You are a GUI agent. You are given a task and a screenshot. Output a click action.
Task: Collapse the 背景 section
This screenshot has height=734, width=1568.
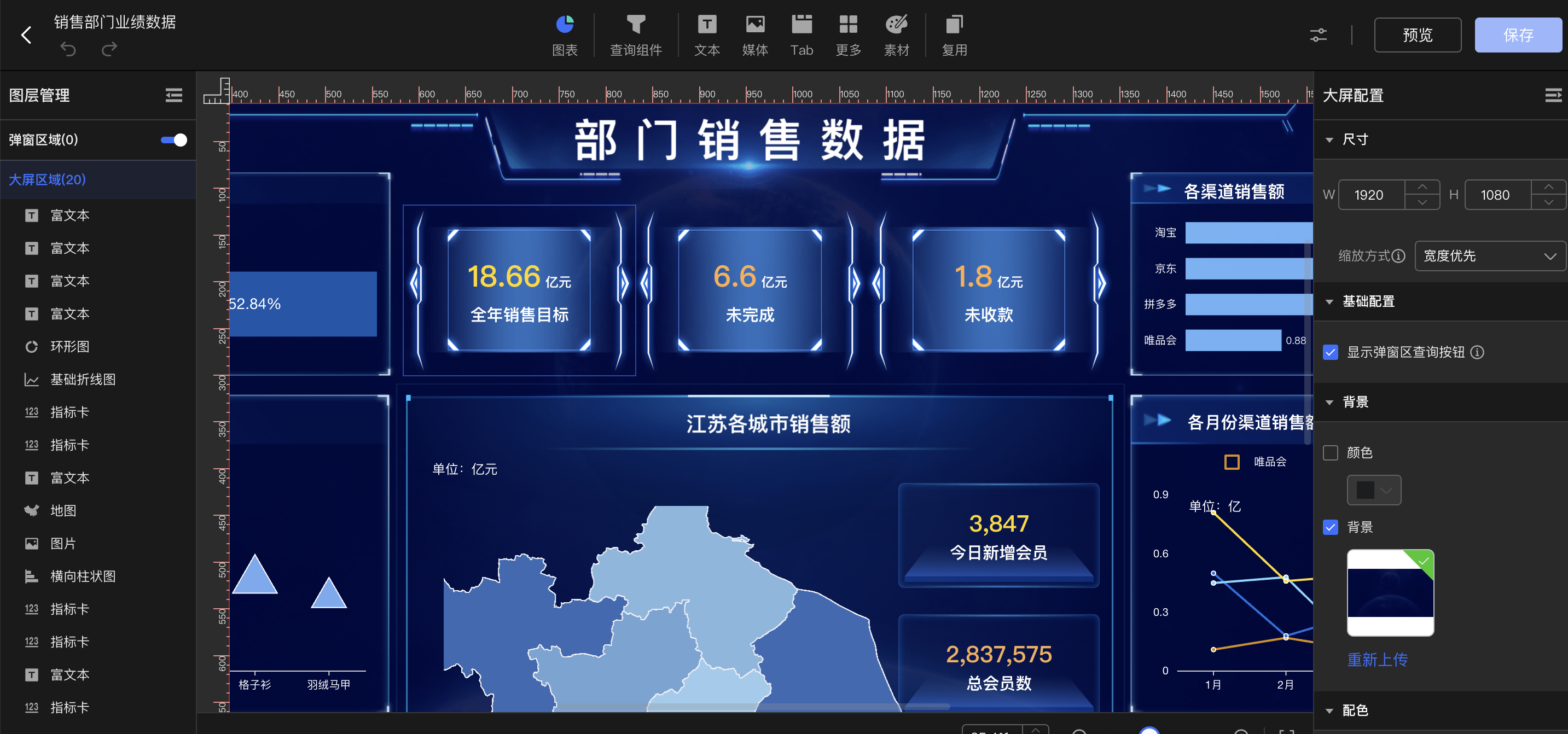point(1329,403)
